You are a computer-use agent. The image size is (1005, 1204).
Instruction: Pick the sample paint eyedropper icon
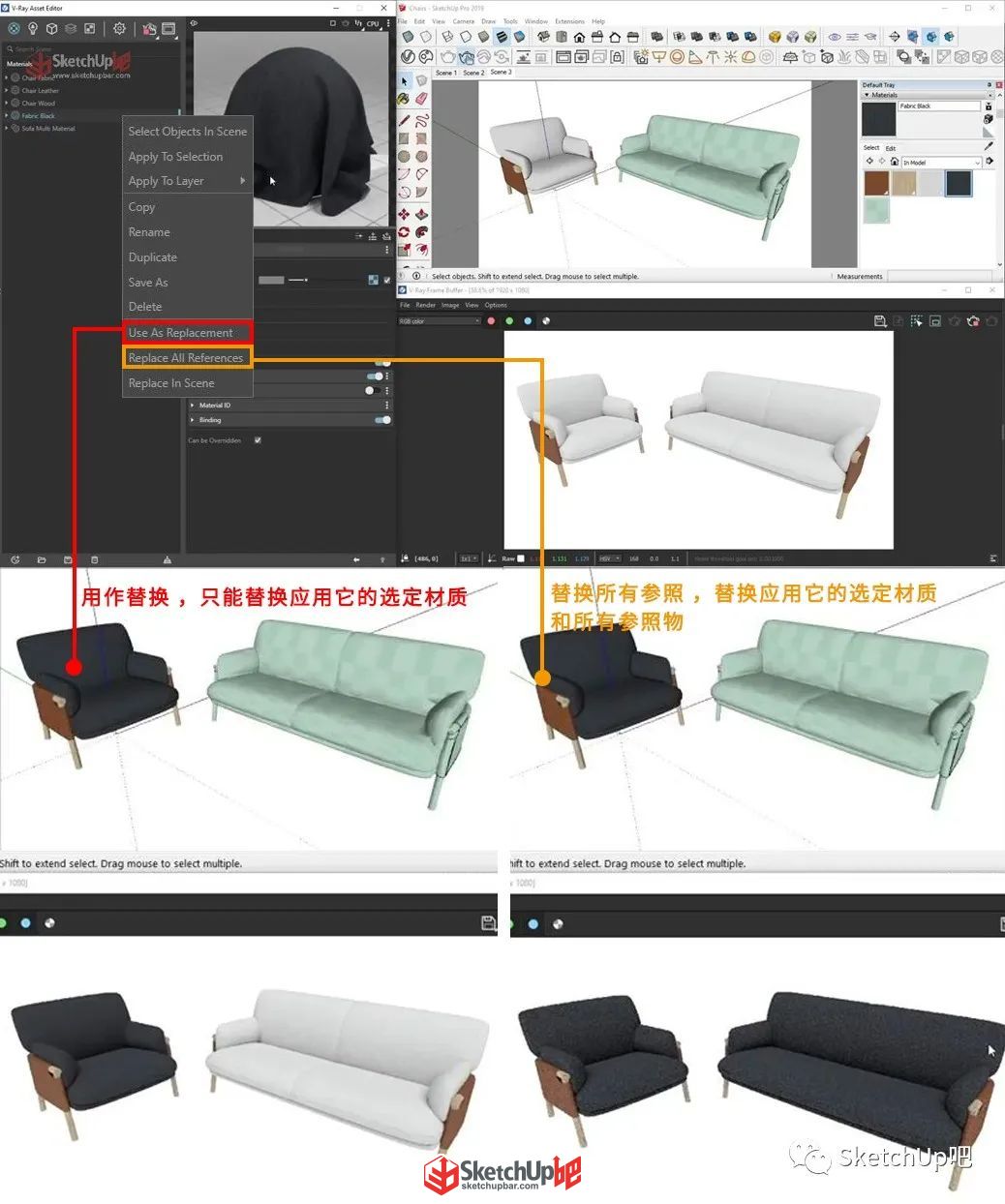989,147
